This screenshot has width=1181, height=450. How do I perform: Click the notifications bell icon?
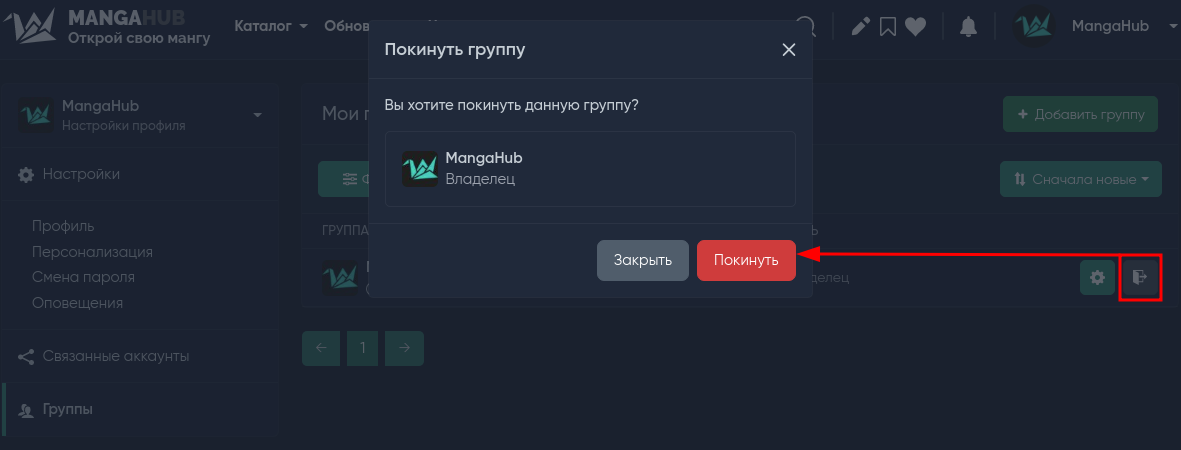coord(968,26)
